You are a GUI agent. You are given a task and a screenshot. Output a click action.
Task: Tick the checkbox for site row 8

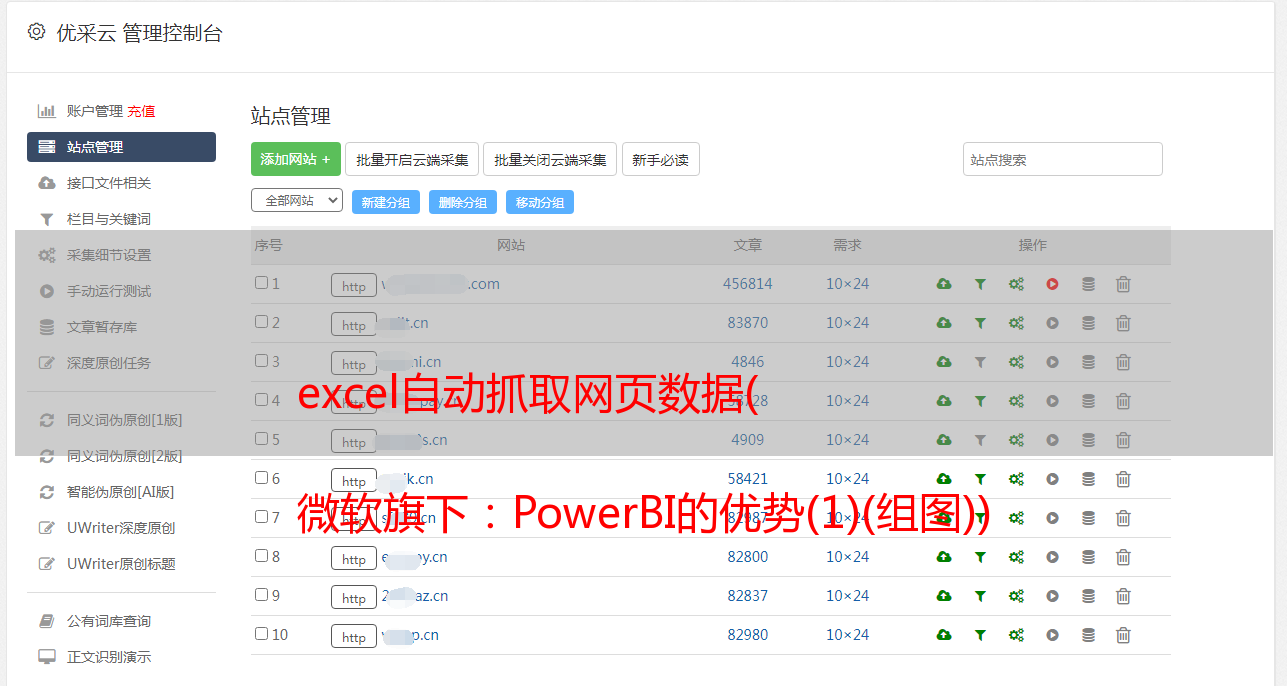[x=261, y=556]
